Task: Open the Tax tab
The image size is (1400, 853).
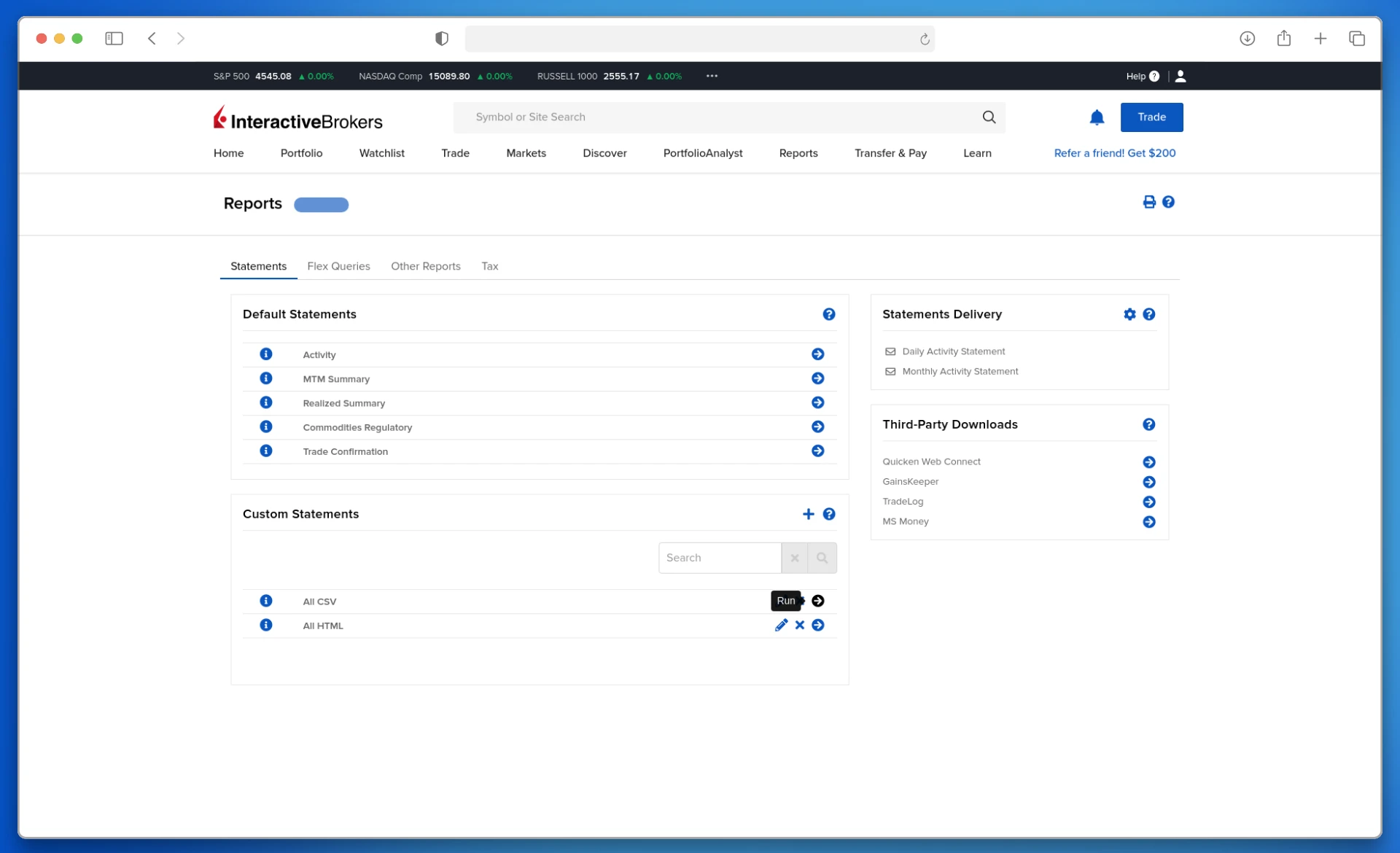Action: tap(489, 266)
